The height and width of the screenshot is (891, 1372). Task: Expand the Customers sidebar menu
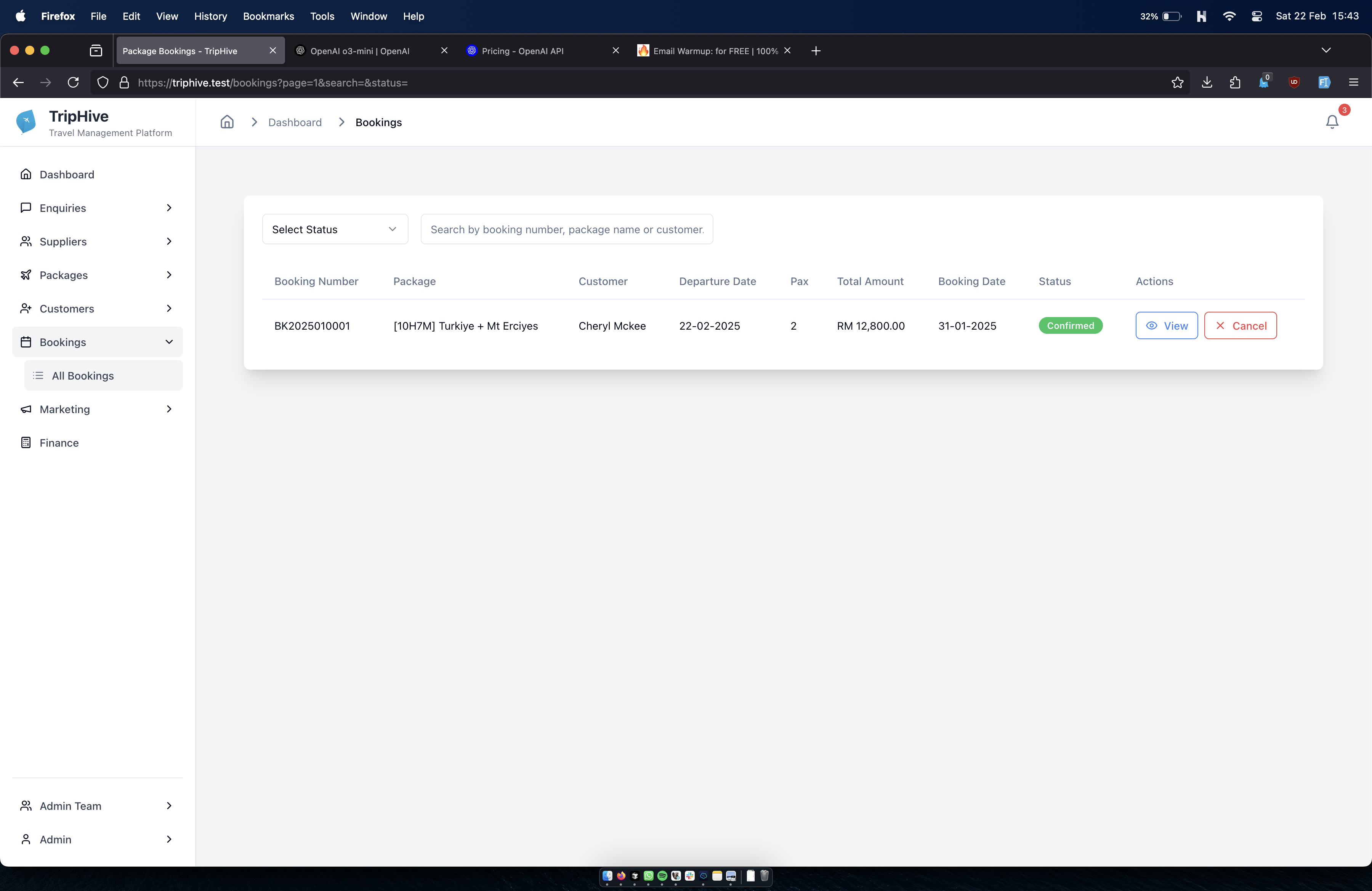[98, 308]
